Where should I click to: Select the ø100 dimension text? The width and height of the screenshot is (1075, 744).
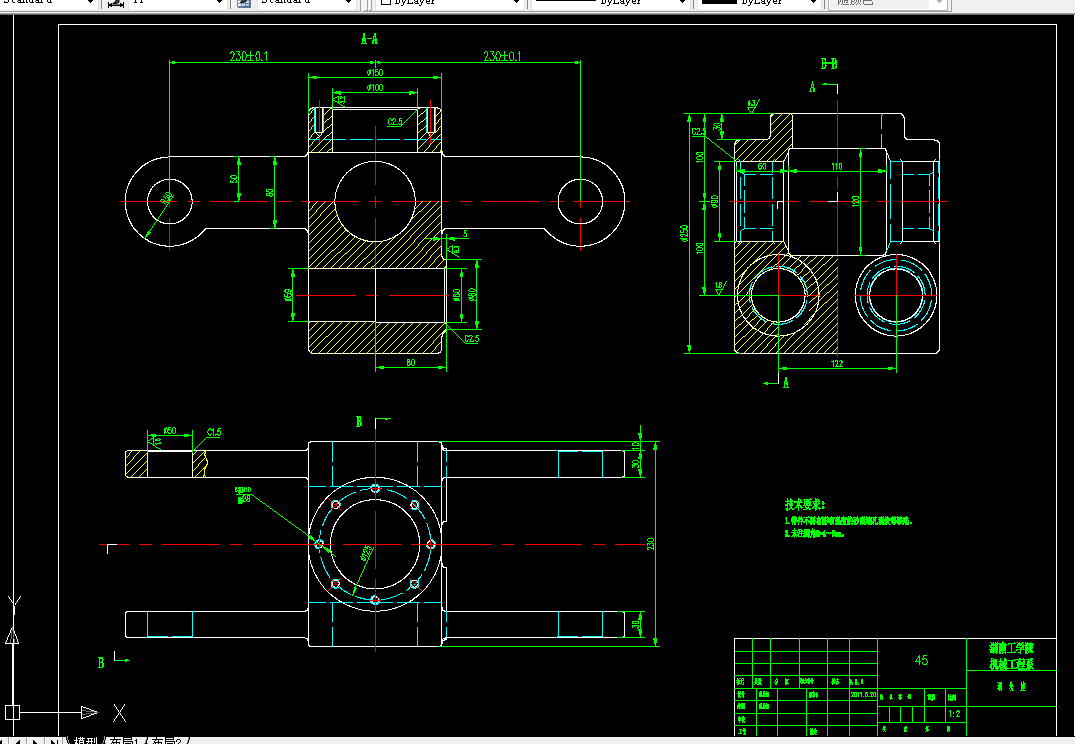pyautogui.click(x=375, y=88)
